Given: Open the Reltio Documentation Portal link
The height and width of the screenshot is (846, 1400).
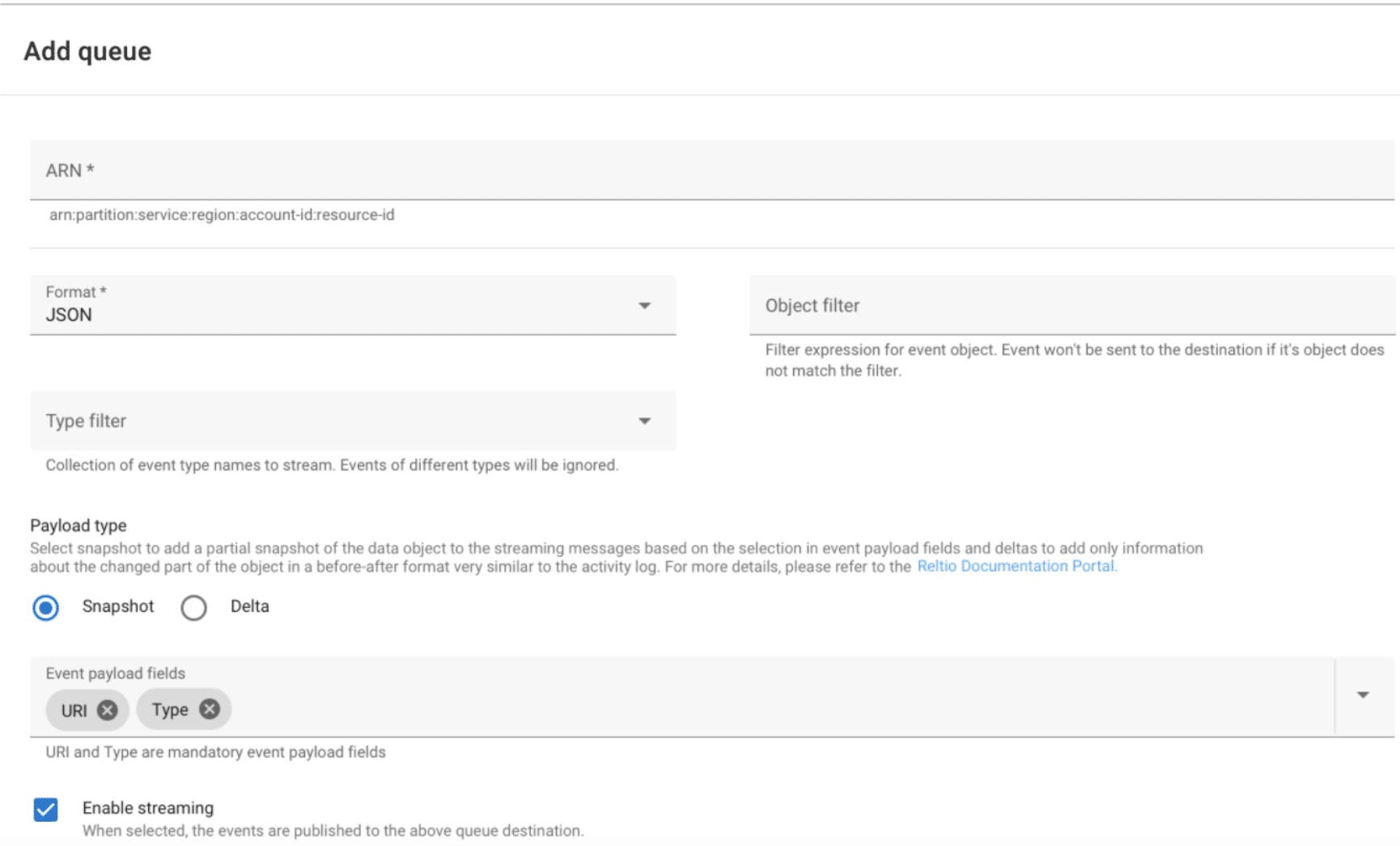Looking at the screenshot, I should (x=1016, y=567).
